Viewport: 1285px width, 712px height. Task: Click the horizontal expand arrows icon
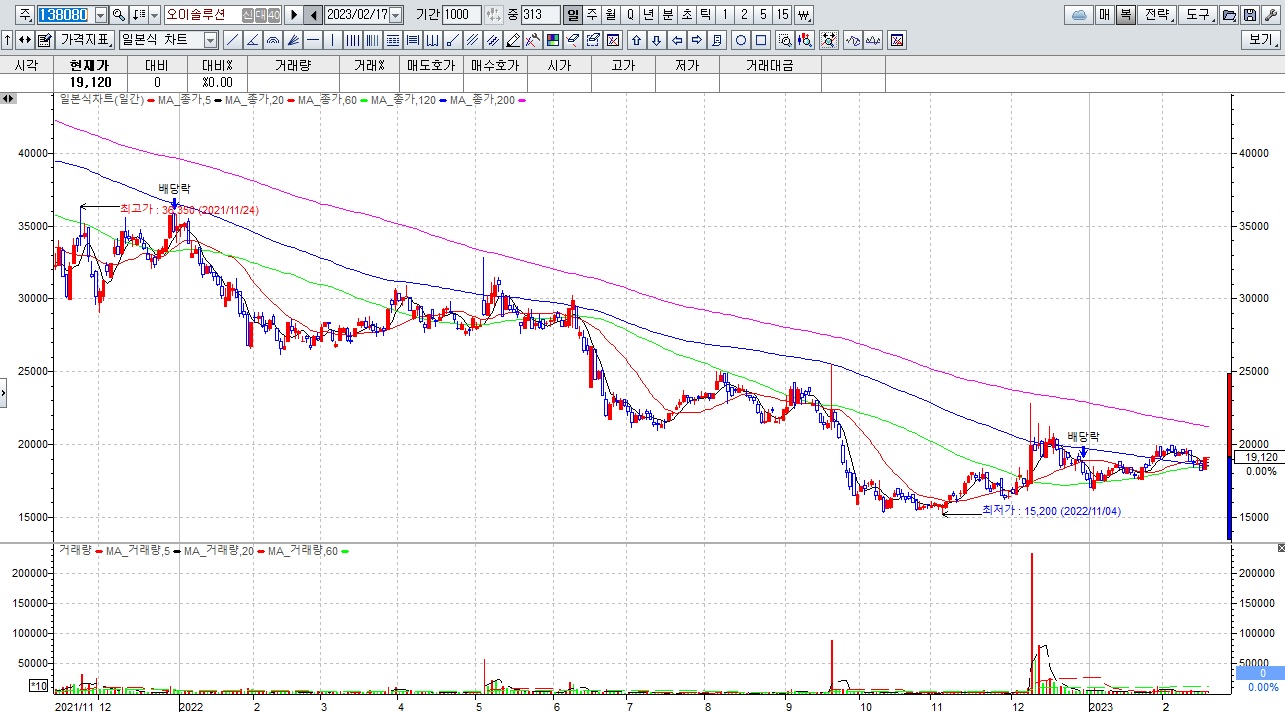[x=24, y=40]
